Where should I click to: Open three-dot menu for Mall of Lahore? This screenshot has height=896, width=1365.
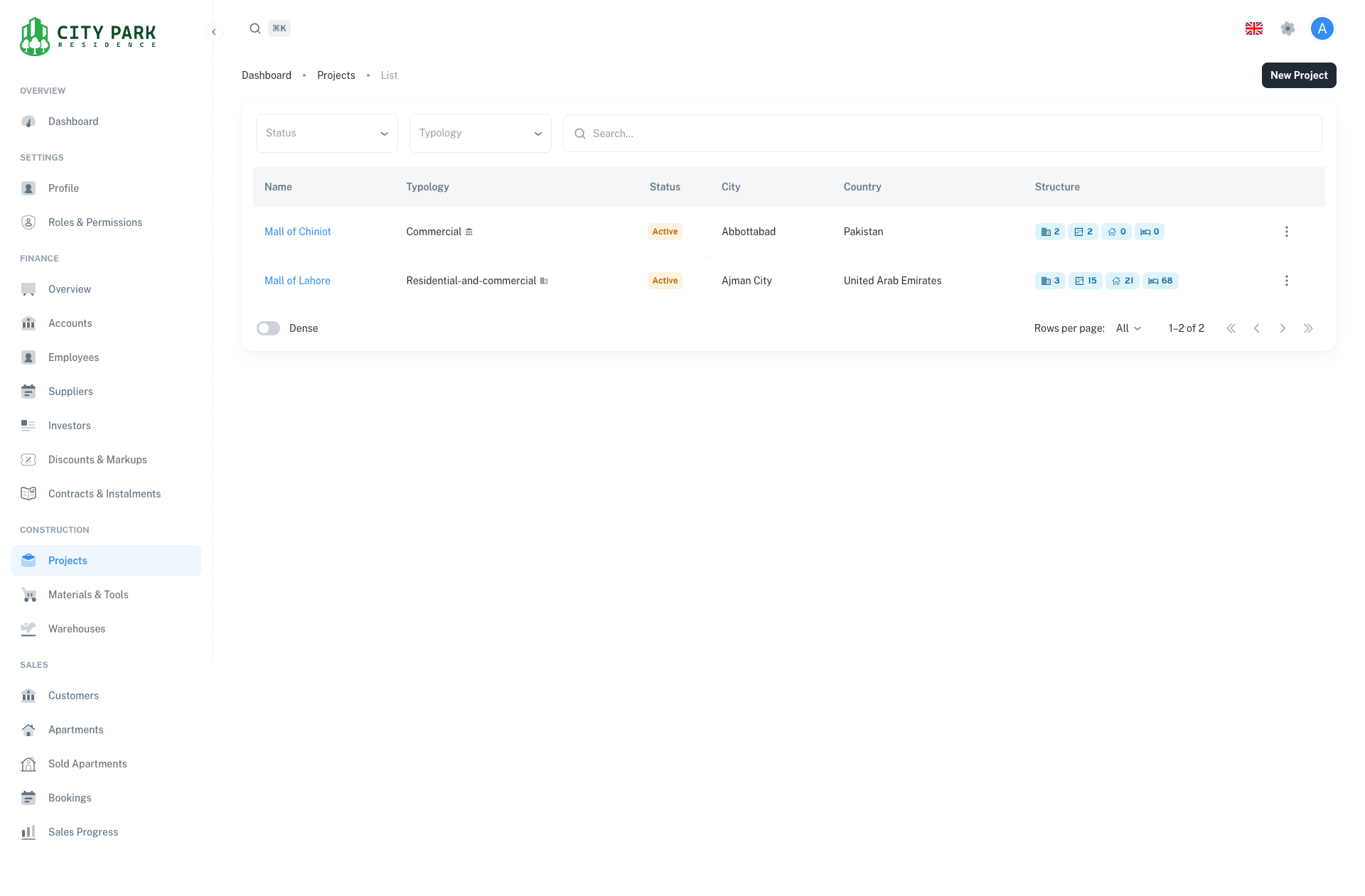pos(1286,281)
